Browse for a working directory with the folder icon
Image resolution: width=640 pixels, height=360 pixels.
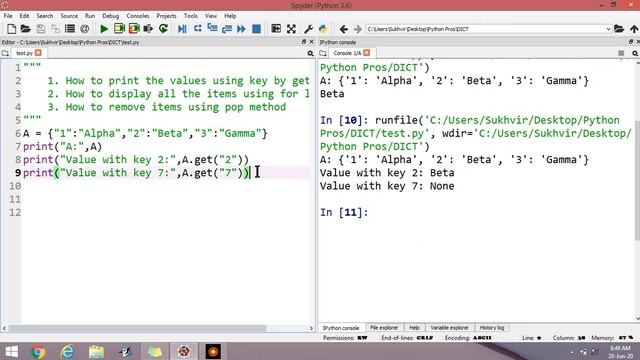(x=619, y=29)
